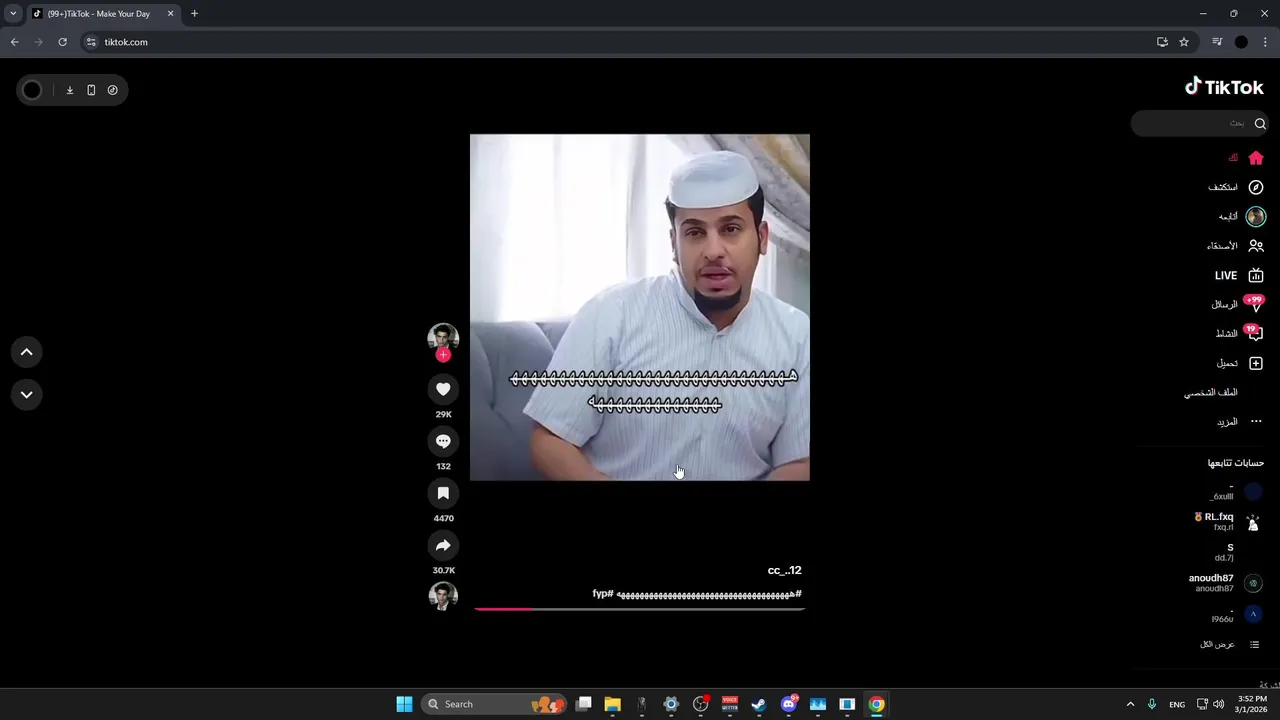
Task: Seek the video using the red progress bar
Action: point(640,608)
